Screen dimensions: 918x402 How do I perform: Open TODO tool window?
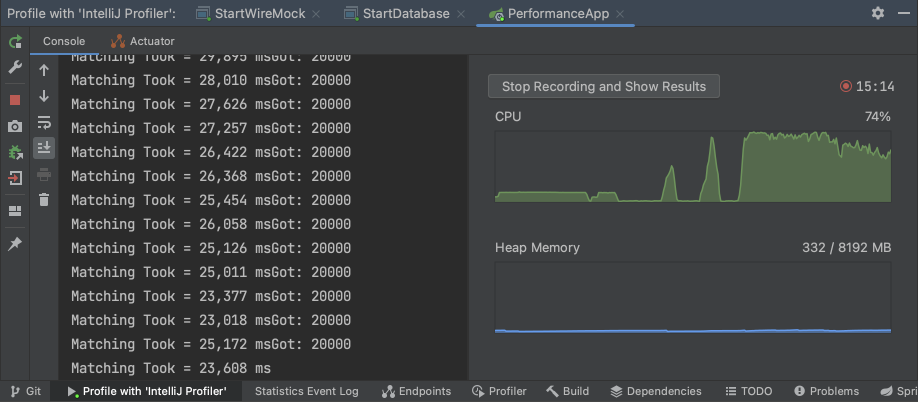click(749, 391)
